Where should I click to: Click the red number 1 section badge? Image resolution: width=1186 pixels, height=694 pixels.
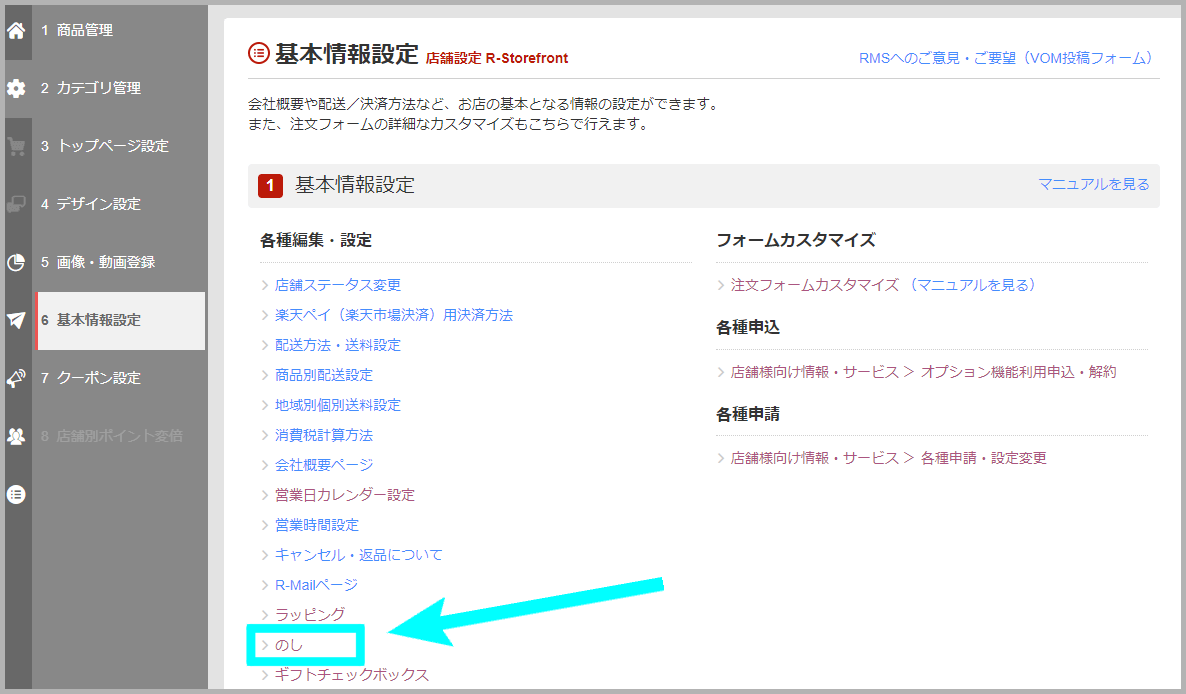(x=270, y=186)
